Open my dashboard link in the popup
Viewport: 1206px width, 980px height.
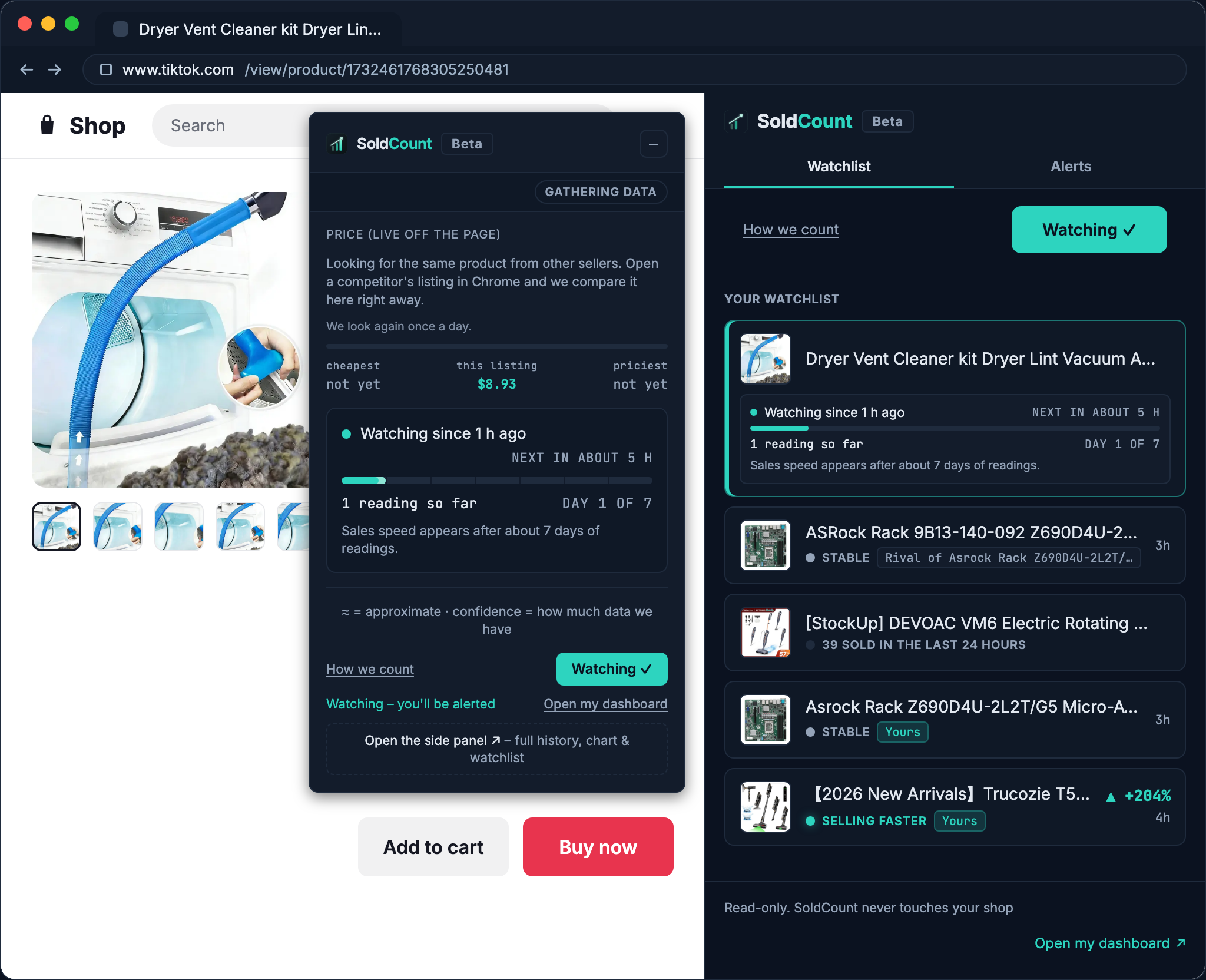tap(605, 704)
